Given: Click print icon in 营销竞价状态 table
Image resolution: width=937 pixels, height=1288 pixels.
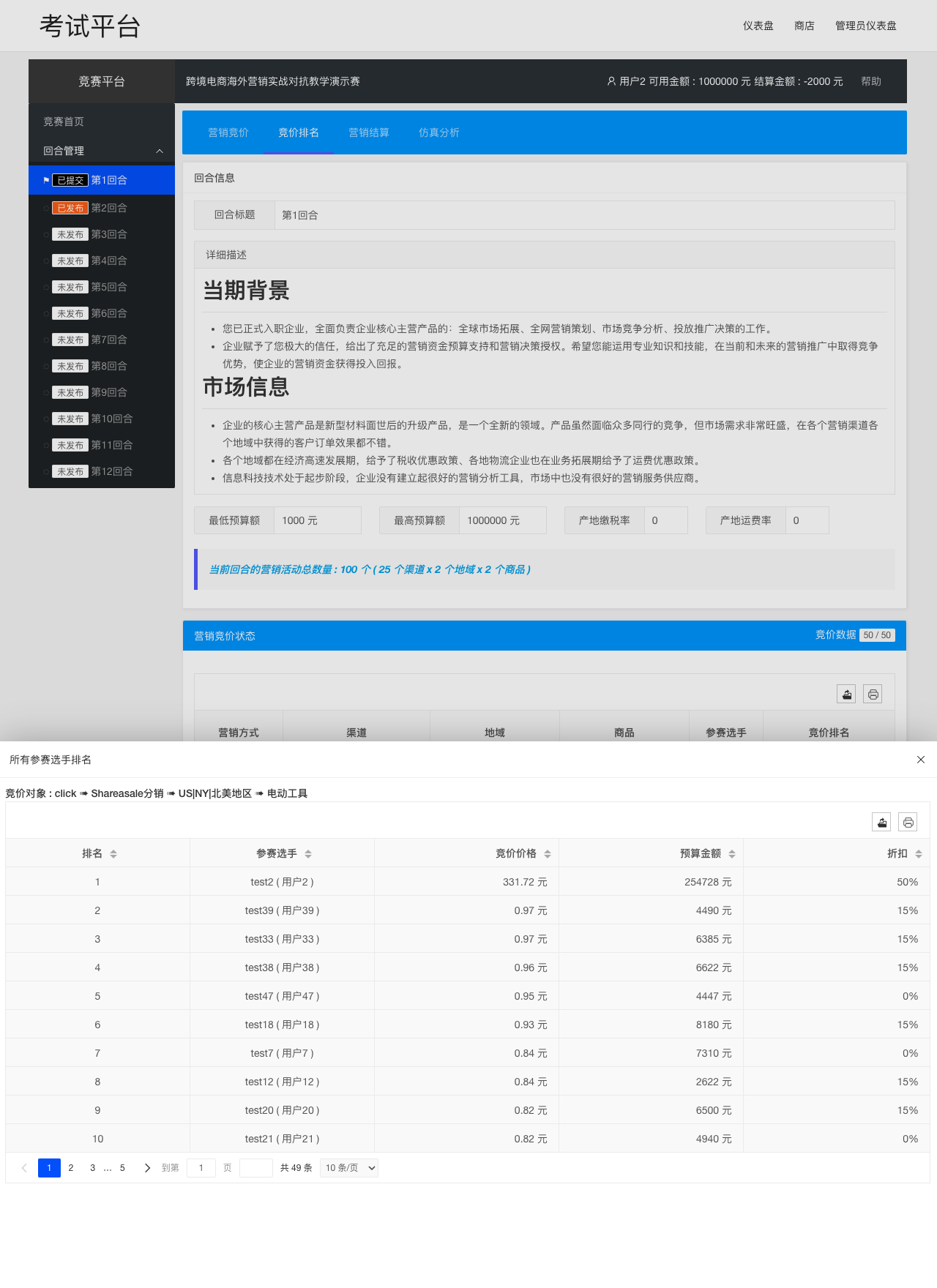Looking at the screenshot, I should pos(873,694).
